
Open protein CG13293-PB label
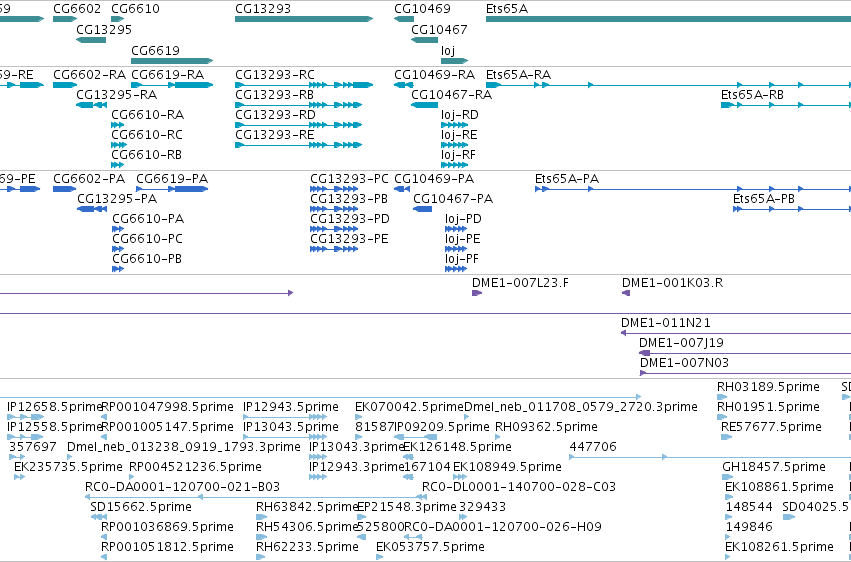click(x=349, y=199)
